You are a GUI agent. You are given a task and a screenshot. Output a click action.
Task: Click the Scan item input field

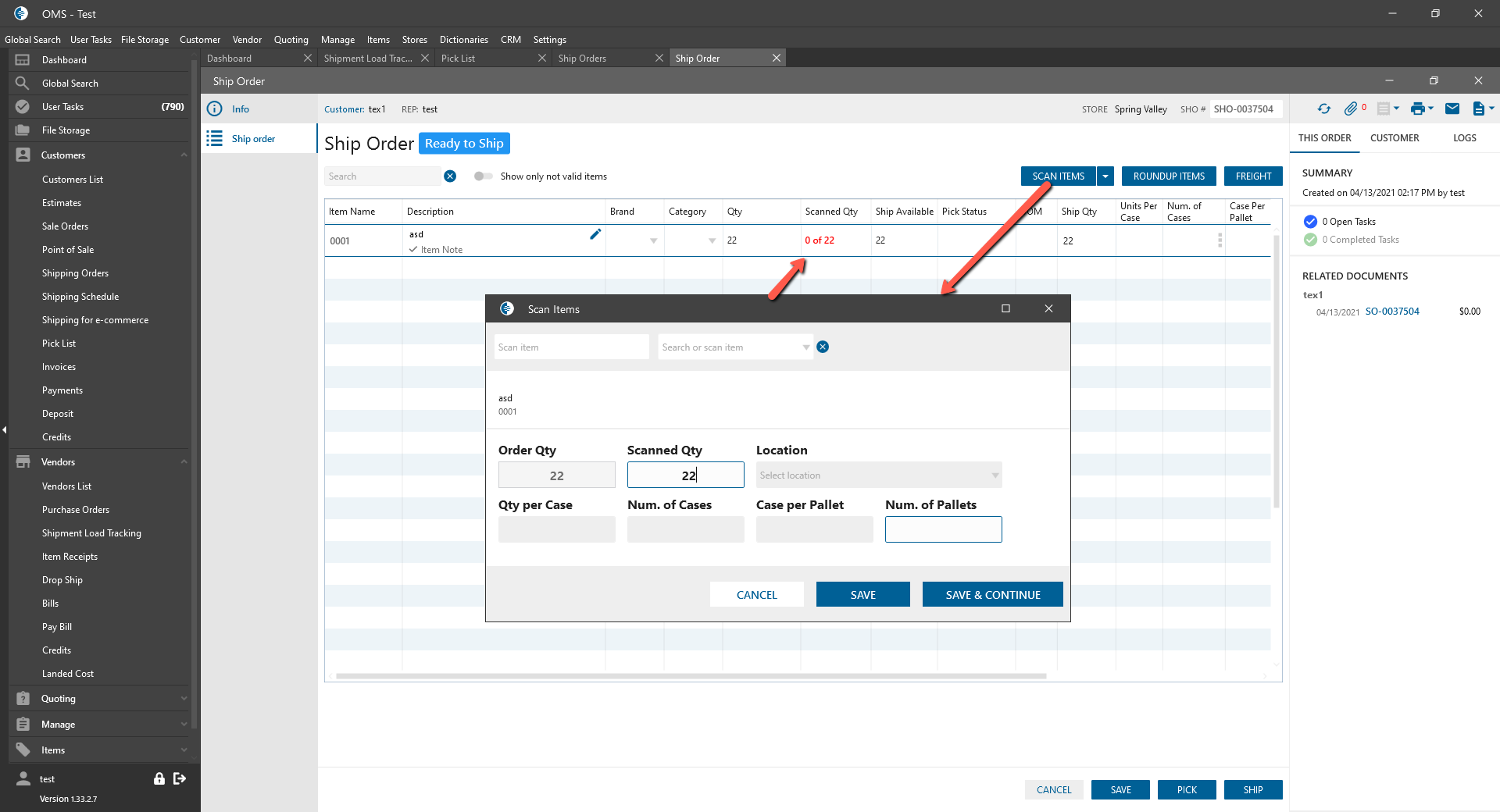click(x=572, y=347)
